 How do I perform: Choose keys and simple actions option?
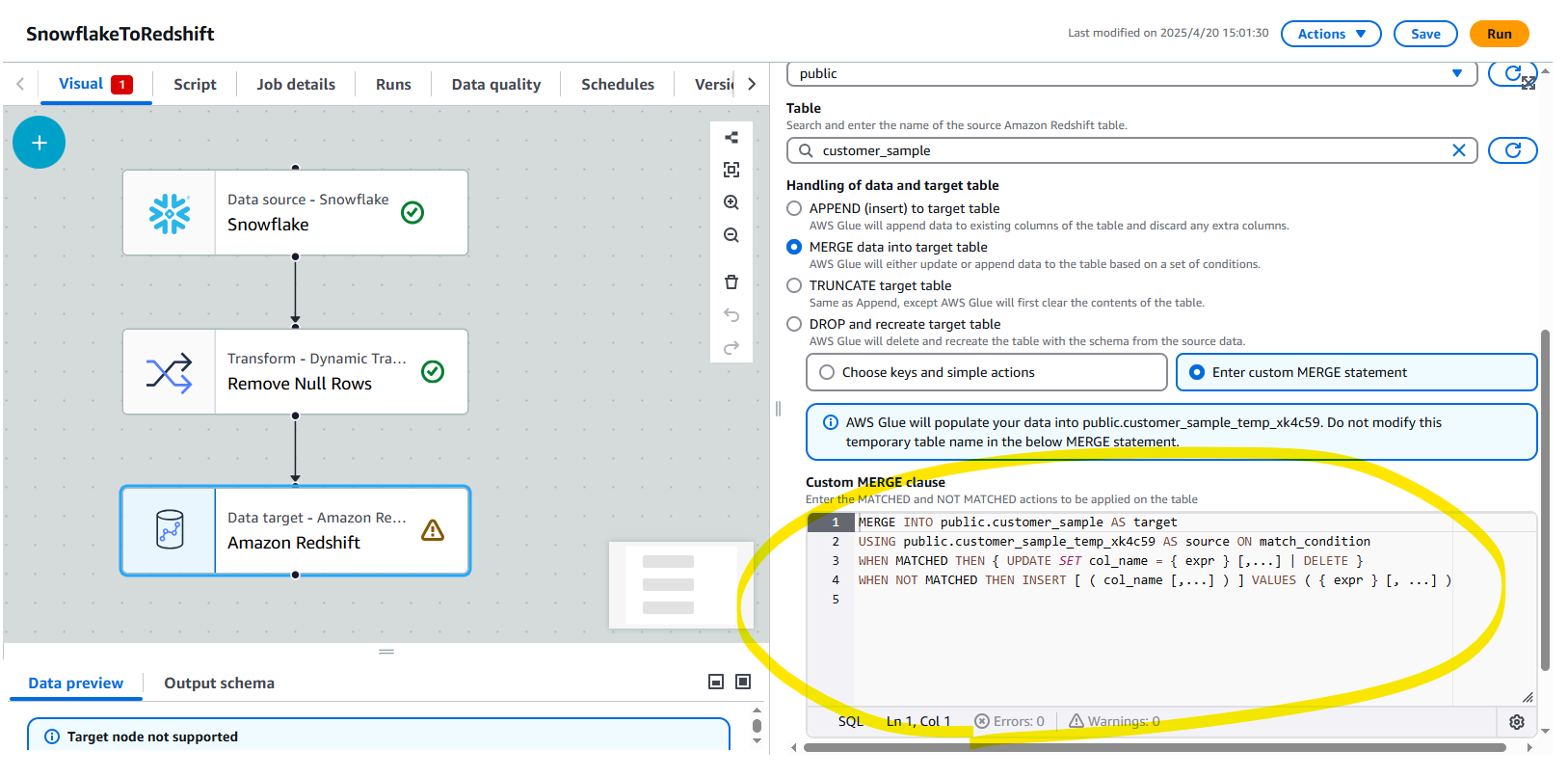[x=986, y=372]
